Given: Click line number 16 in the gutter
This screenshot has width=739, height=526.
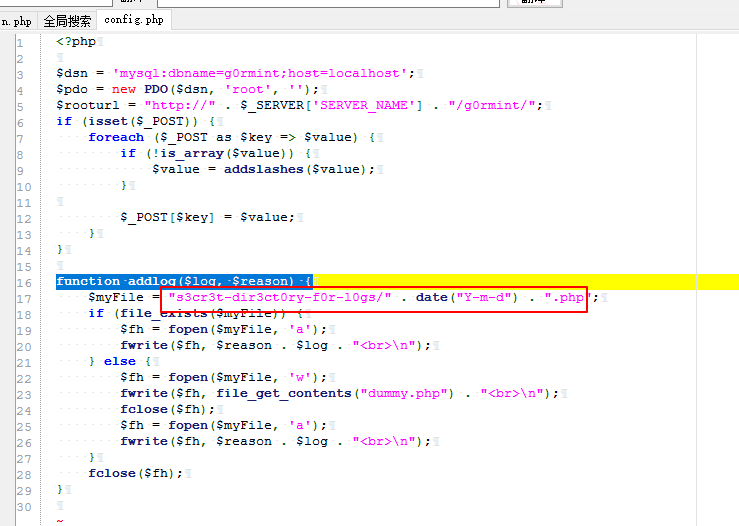Looking at the screenshot, I should point(24,283).
